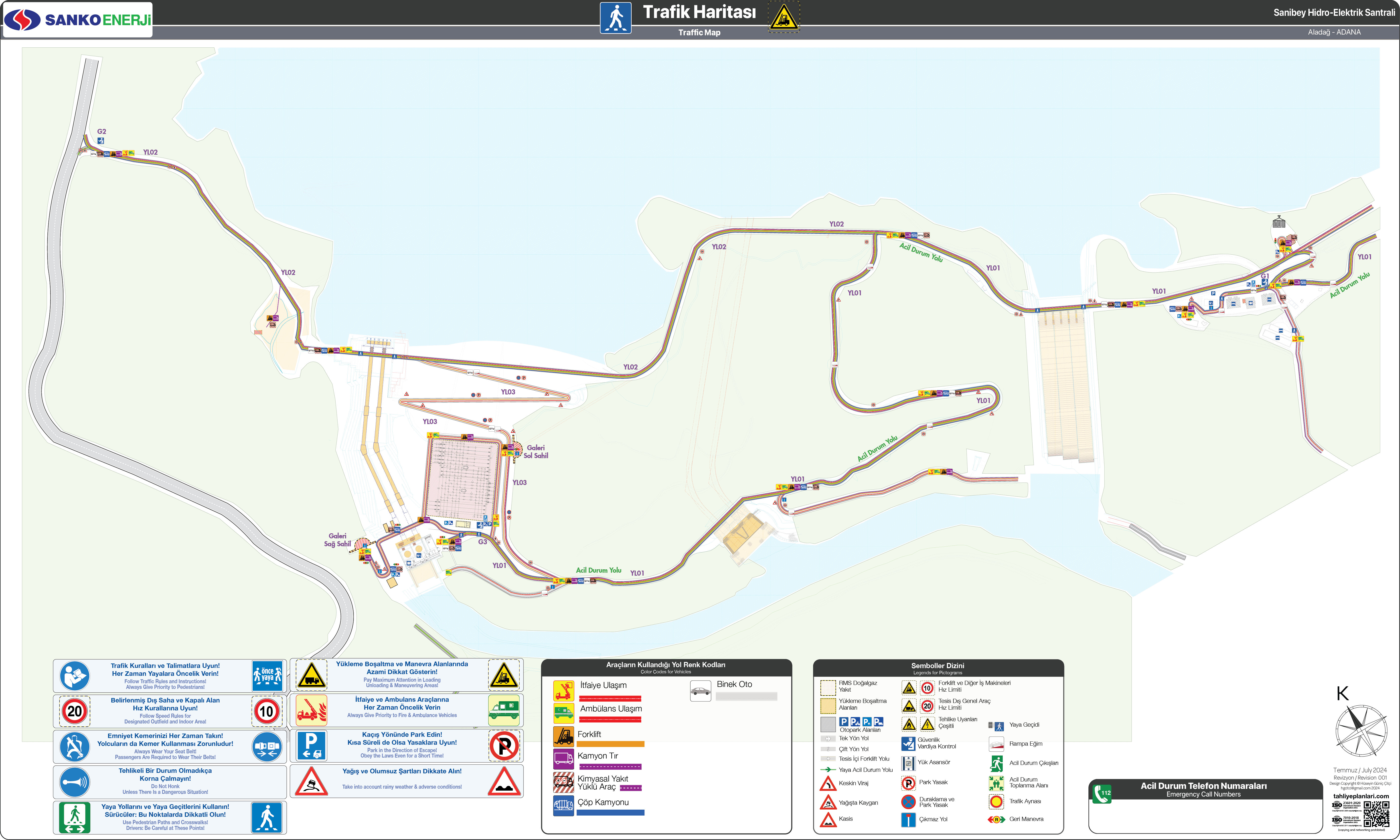The image size is (1400, 840).
Task: Click the horn prohibition blue icon
Action: pos(75,782)
